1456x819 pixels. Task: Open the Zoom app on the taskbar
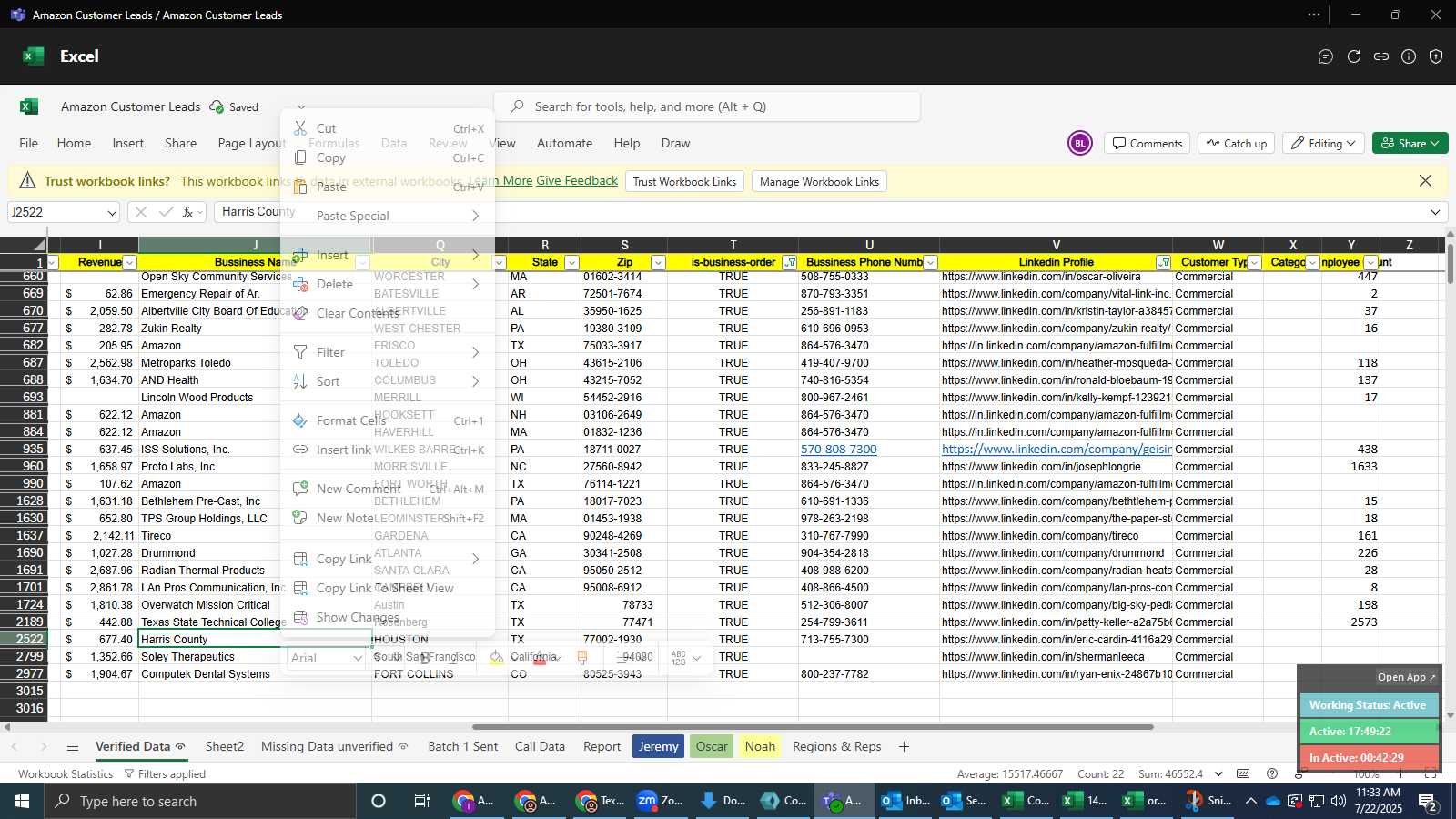(661, 801)
